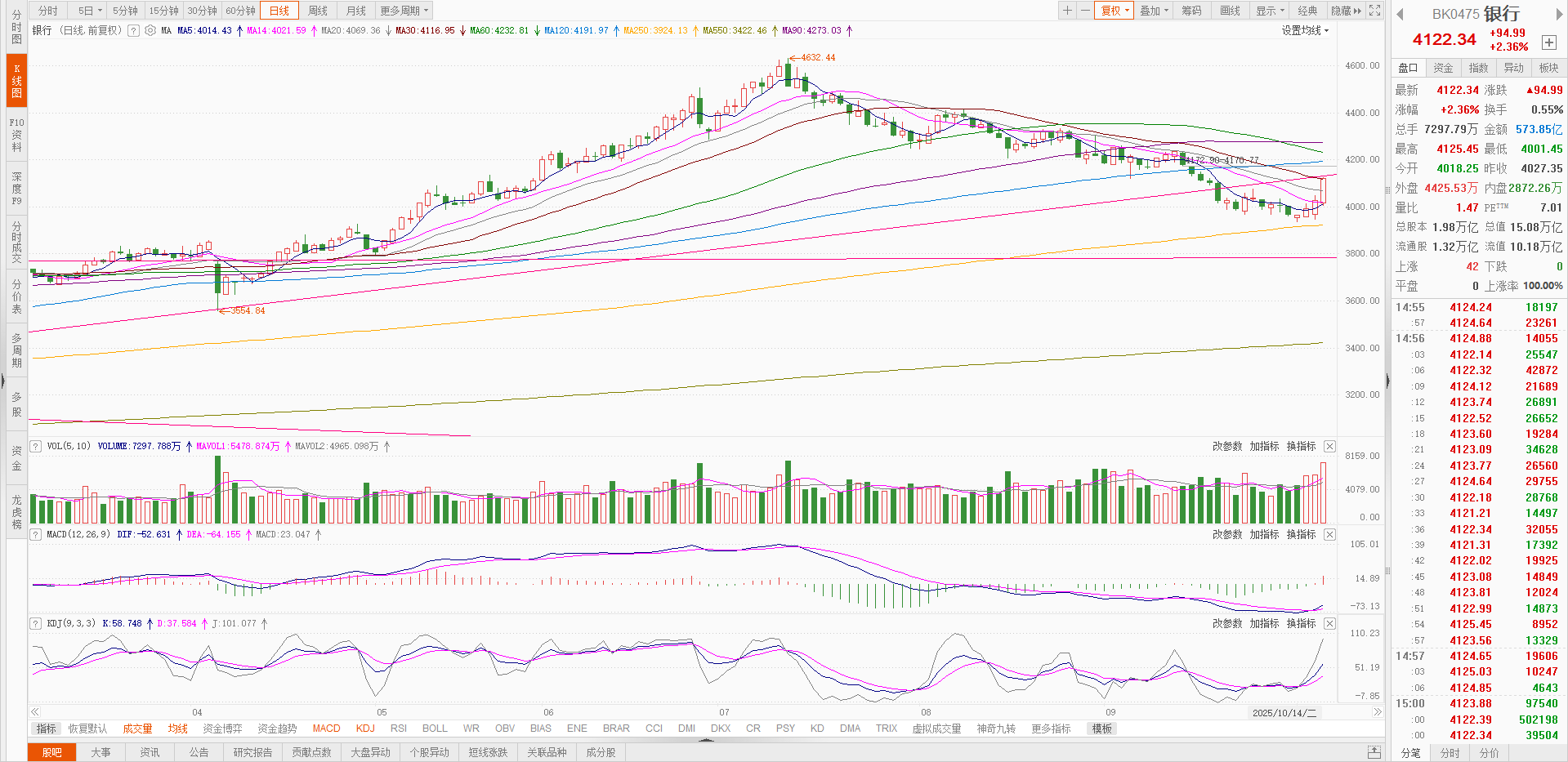This screenshot has height=762, width=1568.
Task: Add BK0475 to watchlist plus icon
Action: 1548,42
